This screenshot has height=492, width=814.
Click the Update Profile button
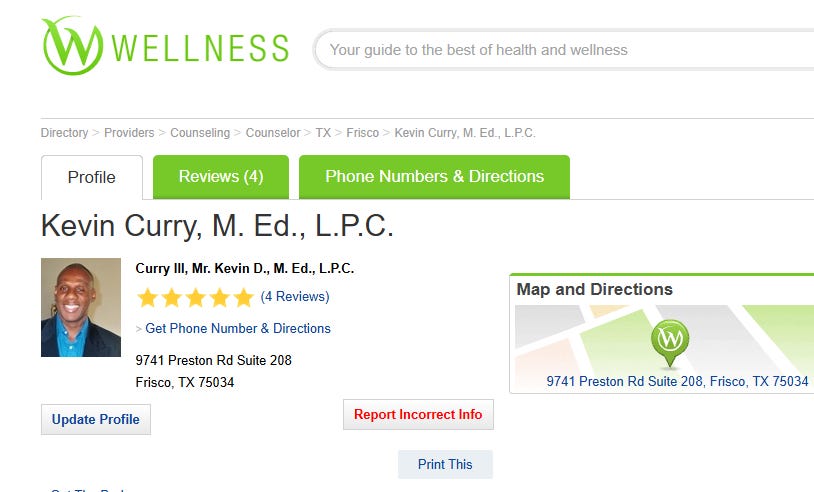coord(96,419)
